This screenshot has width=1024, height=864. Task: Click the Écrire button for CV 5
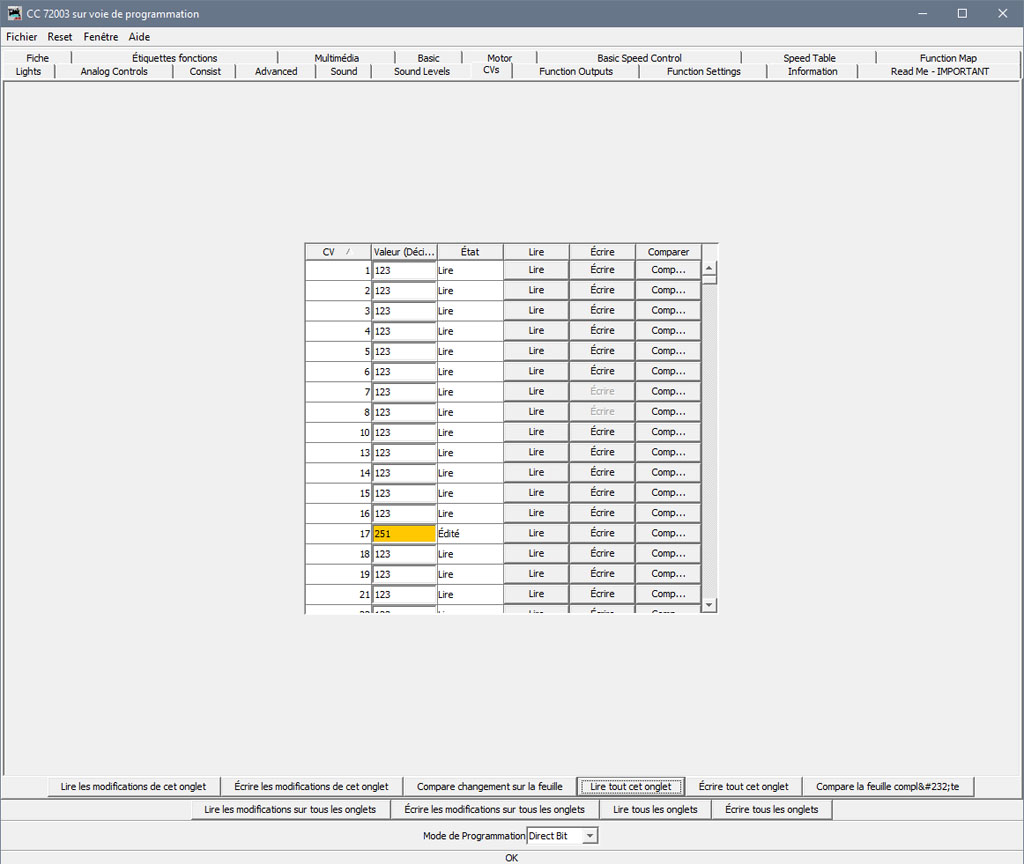[x=602, y=351]
